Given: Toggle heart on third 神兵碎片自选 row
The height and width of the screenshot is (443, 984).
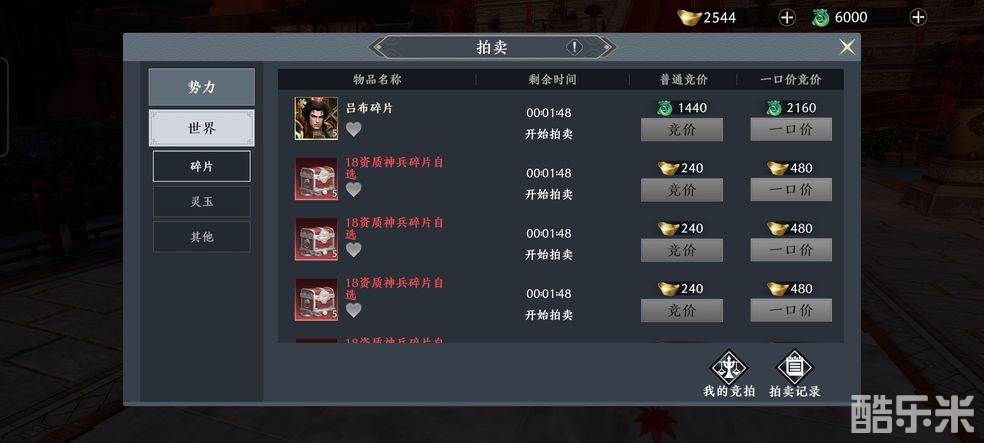Looking at the screenshot, I should pos(354,310).
